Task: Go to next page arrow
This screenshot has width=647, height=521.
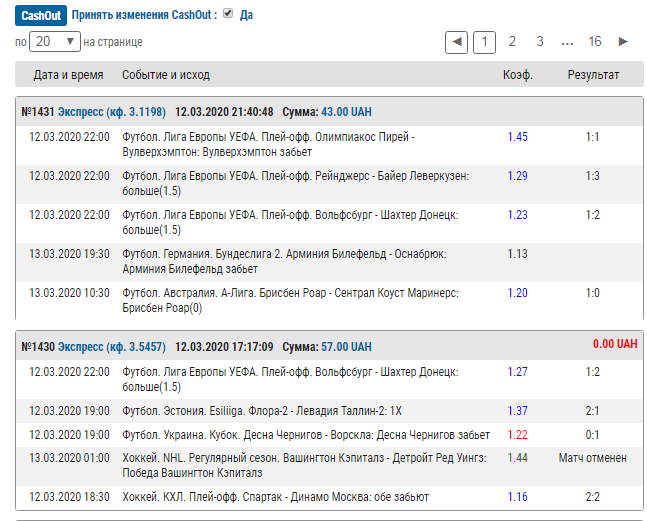Action: click(623, 42)
